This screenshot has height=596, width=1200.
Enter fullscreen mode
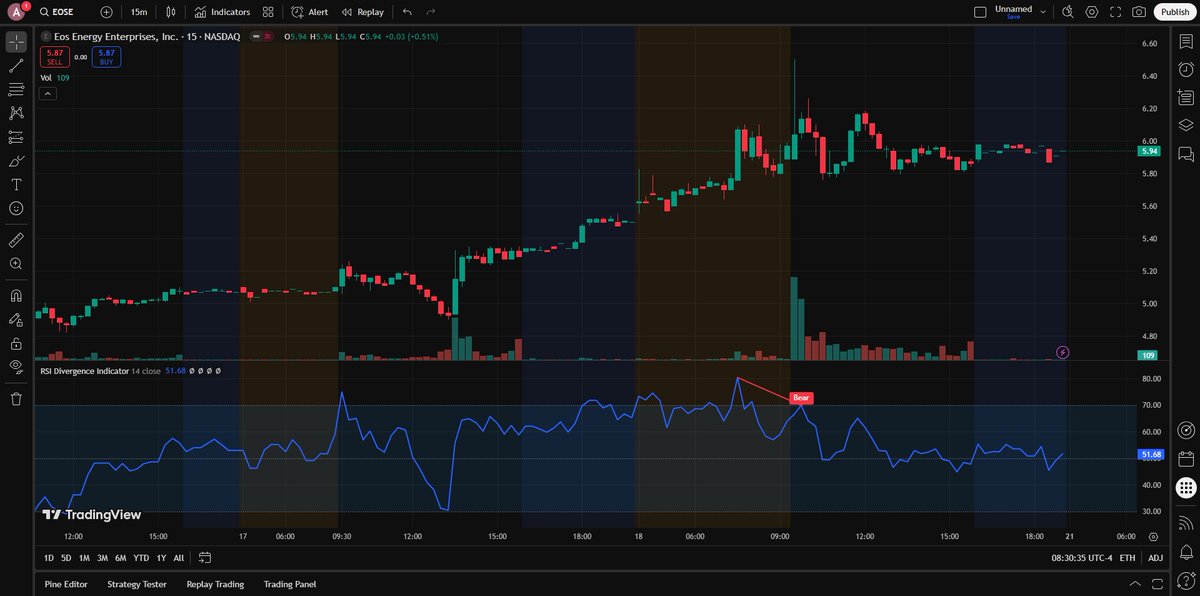[1115, 12]
